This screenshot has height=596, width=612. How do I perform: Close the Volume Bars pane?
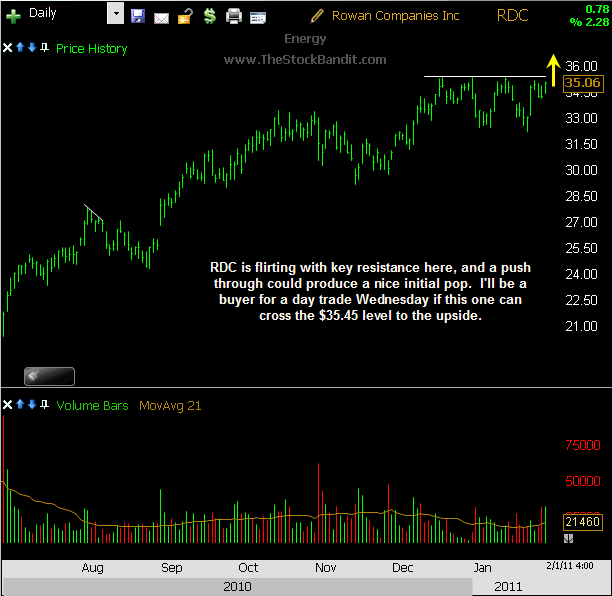click(x=9, y=405)
